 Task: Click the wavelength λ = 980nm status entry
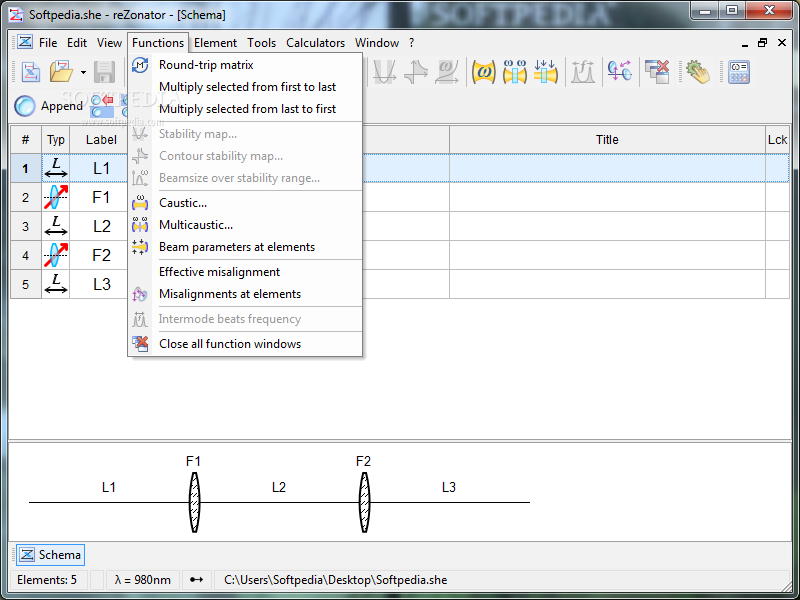click(142, 580)
